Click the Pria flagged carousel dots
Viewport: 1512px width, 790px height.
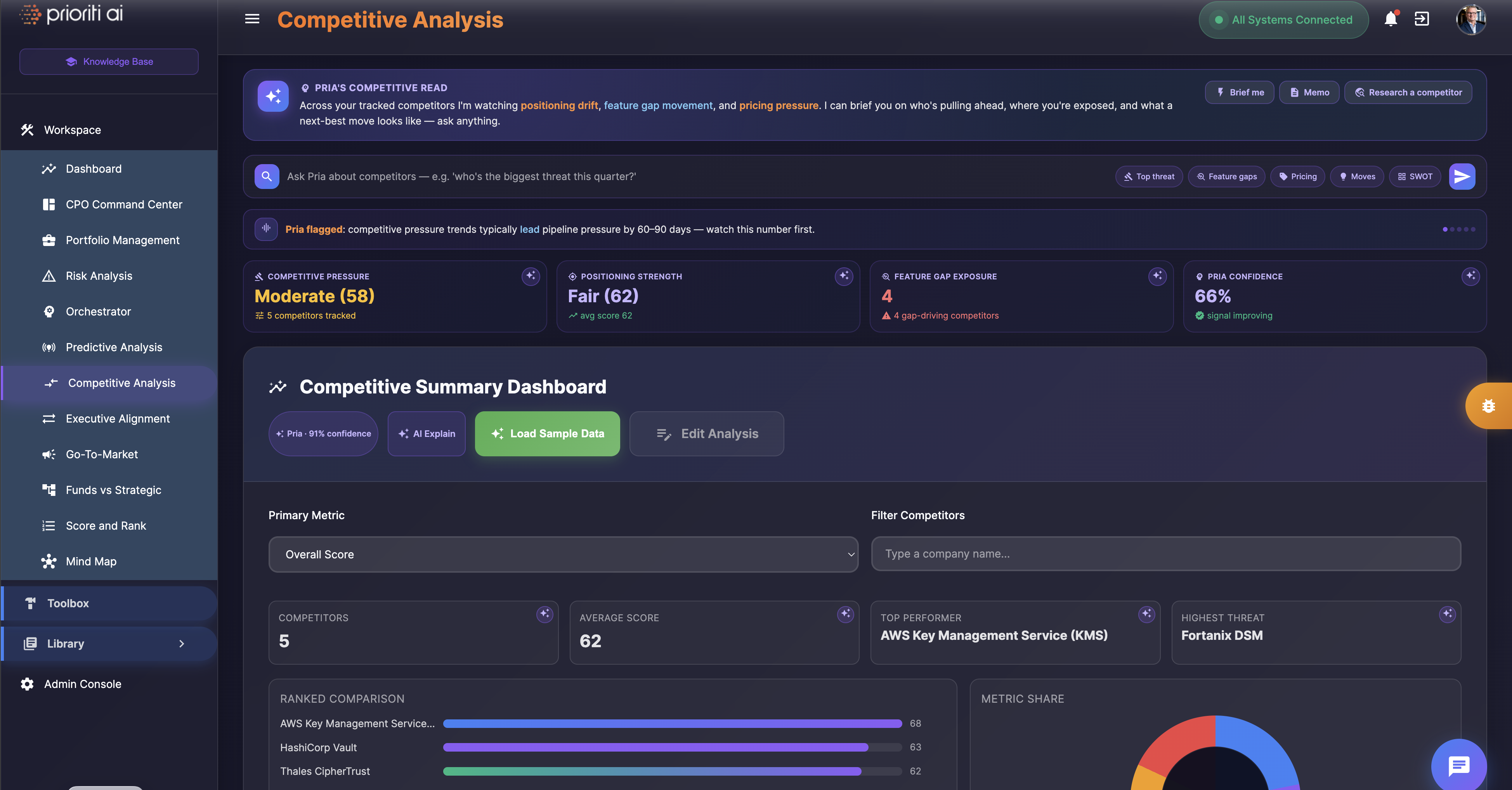(1458, 229)
